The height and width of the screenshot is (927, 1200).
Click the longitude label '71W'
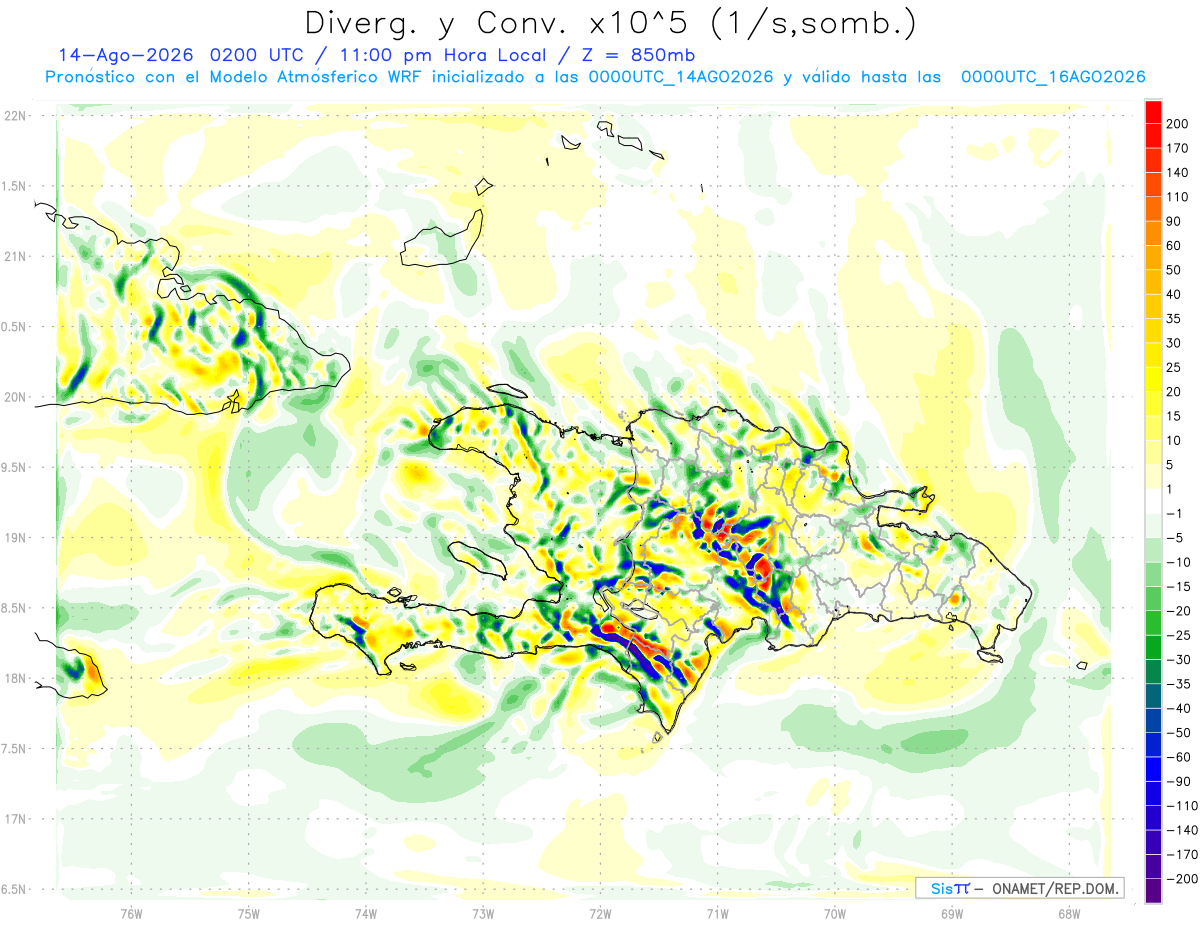[x=717, y=914]
